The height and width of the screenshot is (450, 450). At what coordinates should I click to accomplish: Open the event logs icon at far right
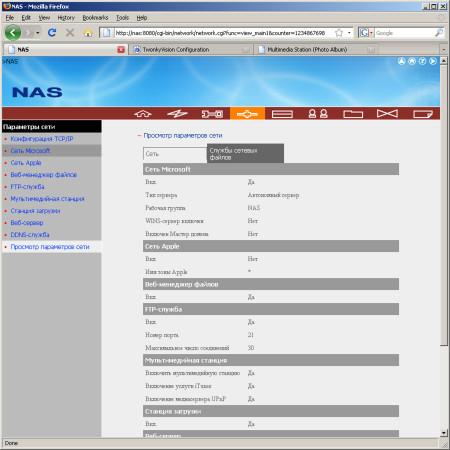pyautogui.click(x=423, y=114)
